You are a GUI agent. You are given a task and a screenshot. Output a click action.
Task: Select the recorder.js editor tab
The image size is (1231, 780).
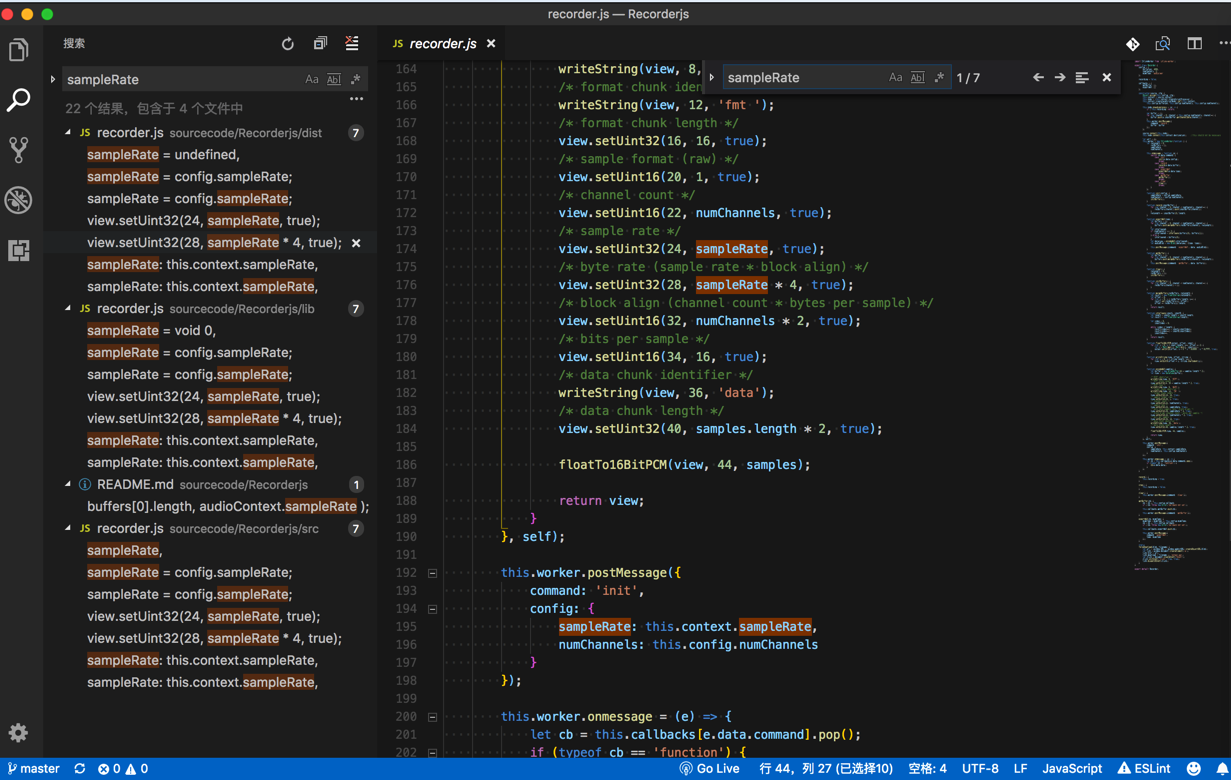[442, 44]
